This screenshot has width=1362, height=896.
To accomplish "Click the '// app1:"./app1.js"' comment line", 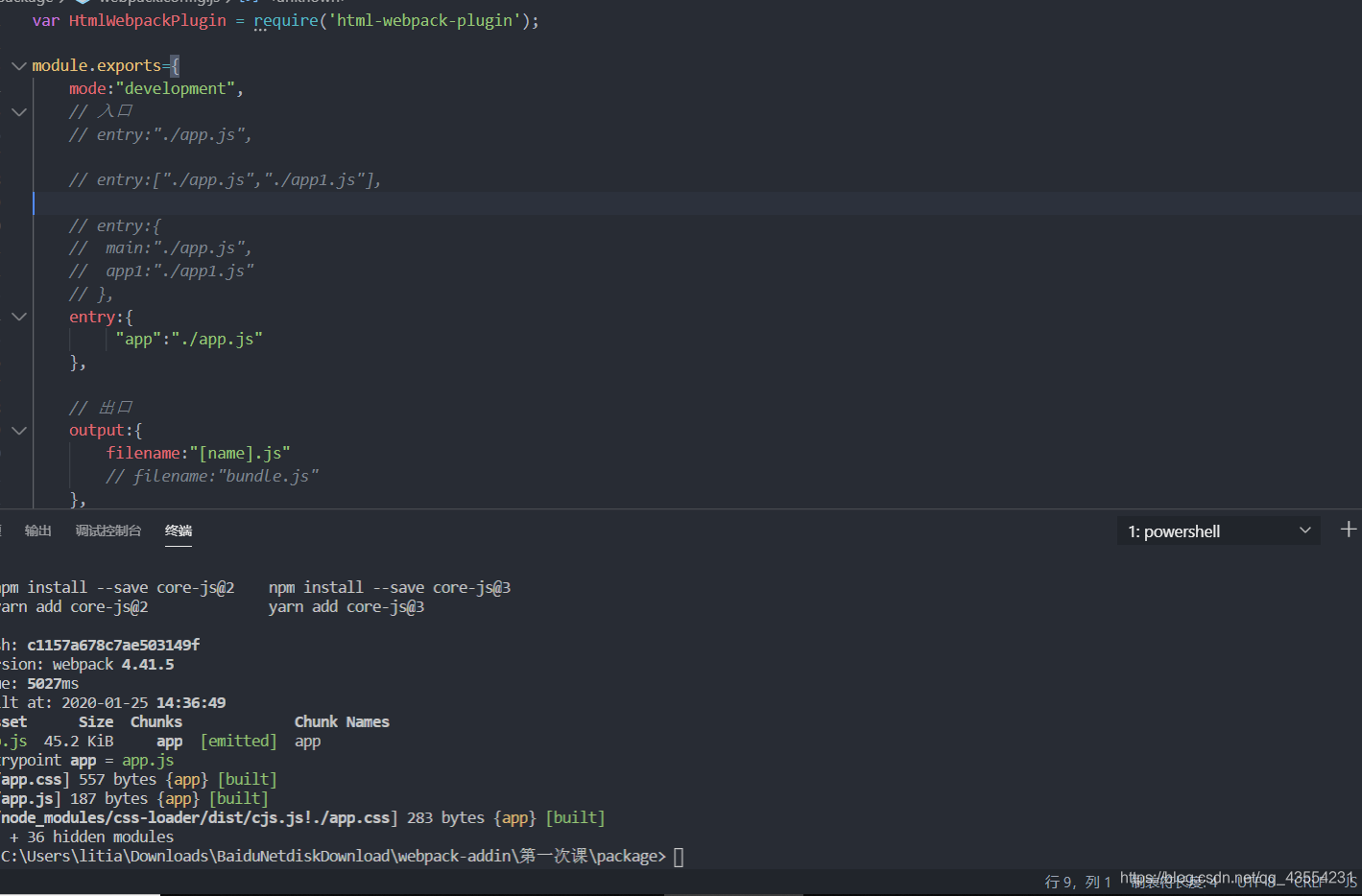I will click(x=161, y=271).
